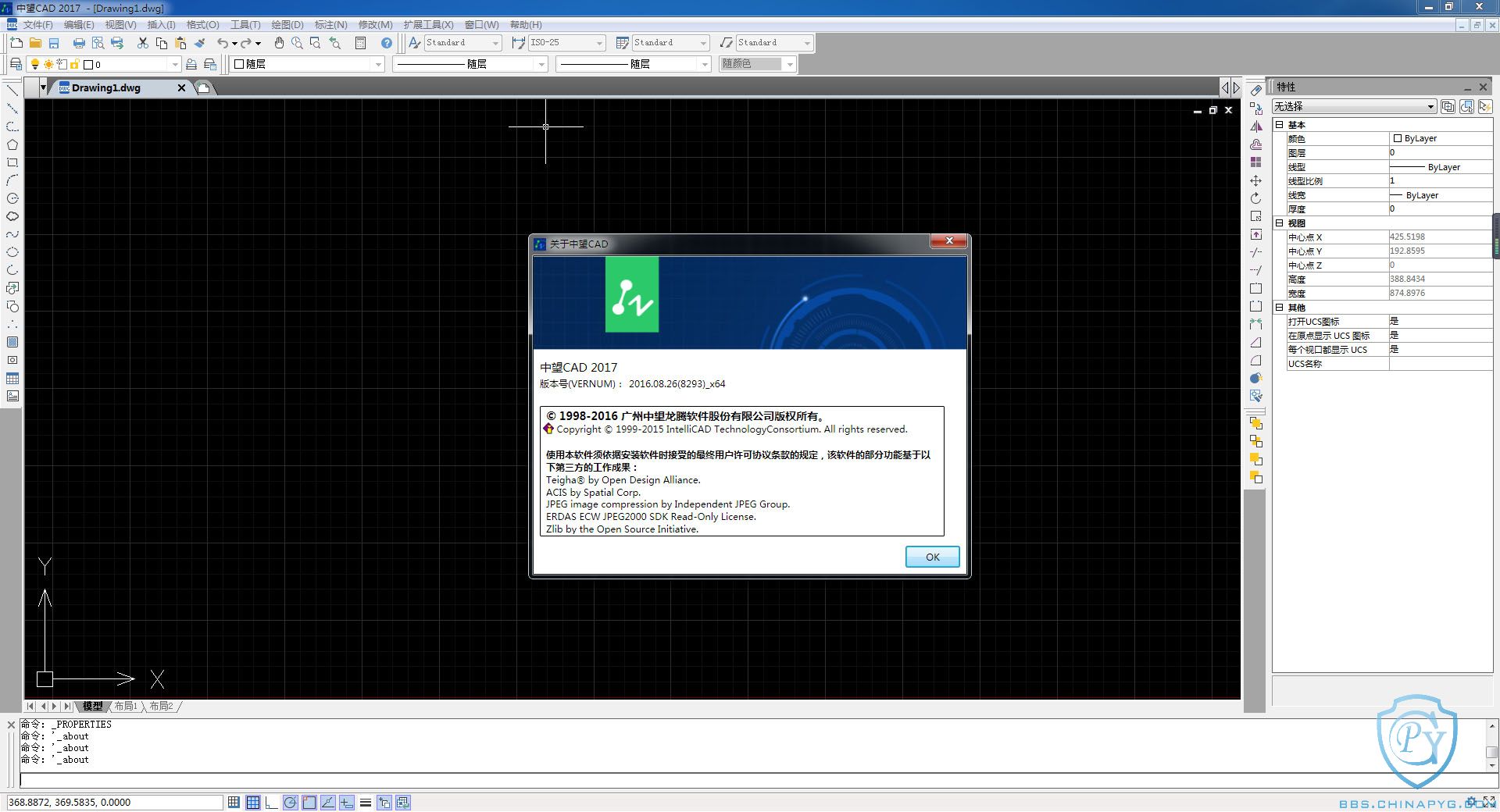Click the Quick Select icon in properties panel
This screenshot has width=1500, height=812.
point(1485,106)
